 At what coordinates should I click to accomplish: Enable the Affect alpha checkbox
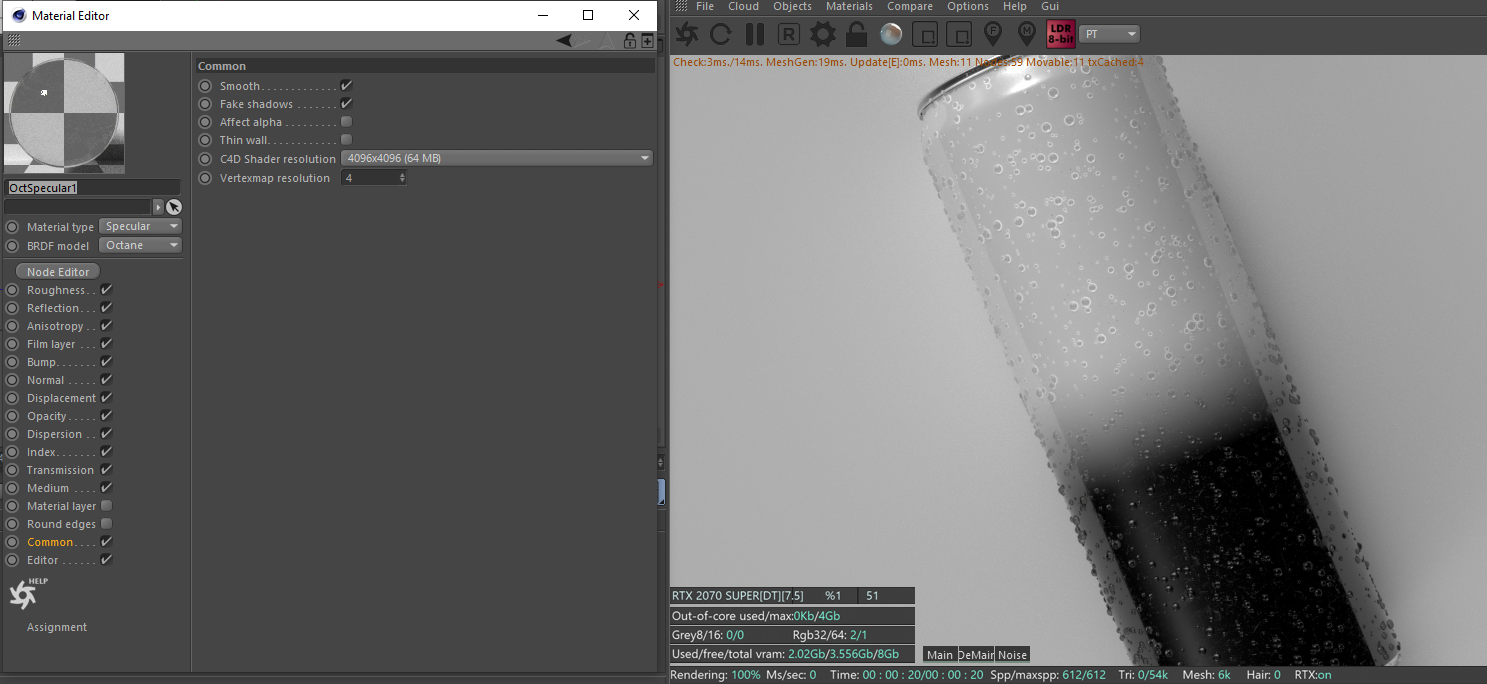point(346,122)
